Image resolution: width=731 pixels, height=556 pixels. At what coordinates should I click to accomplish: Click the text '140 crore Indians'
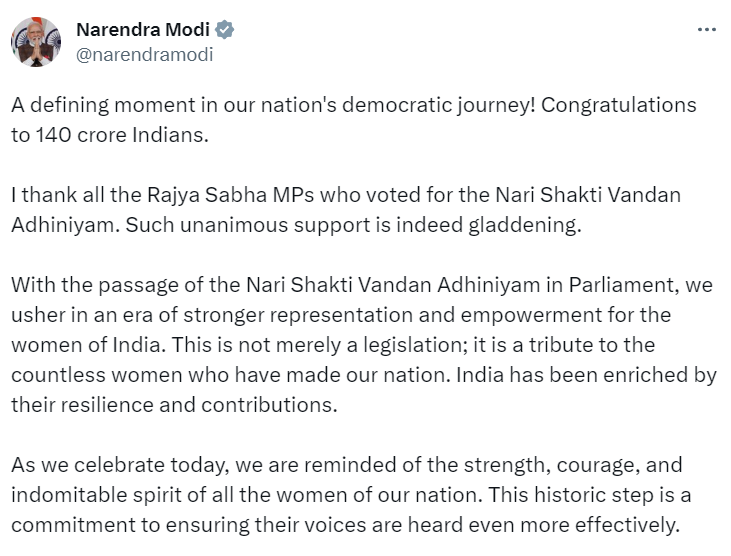tap(121, 135)
